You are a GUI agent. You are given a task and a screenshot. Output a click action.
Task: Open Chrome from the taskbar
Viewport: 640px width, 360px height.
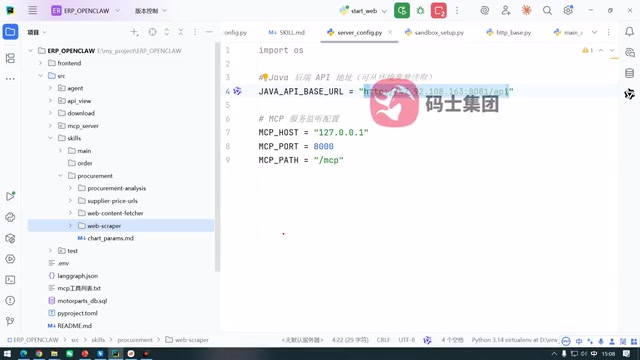coord(39,353)
